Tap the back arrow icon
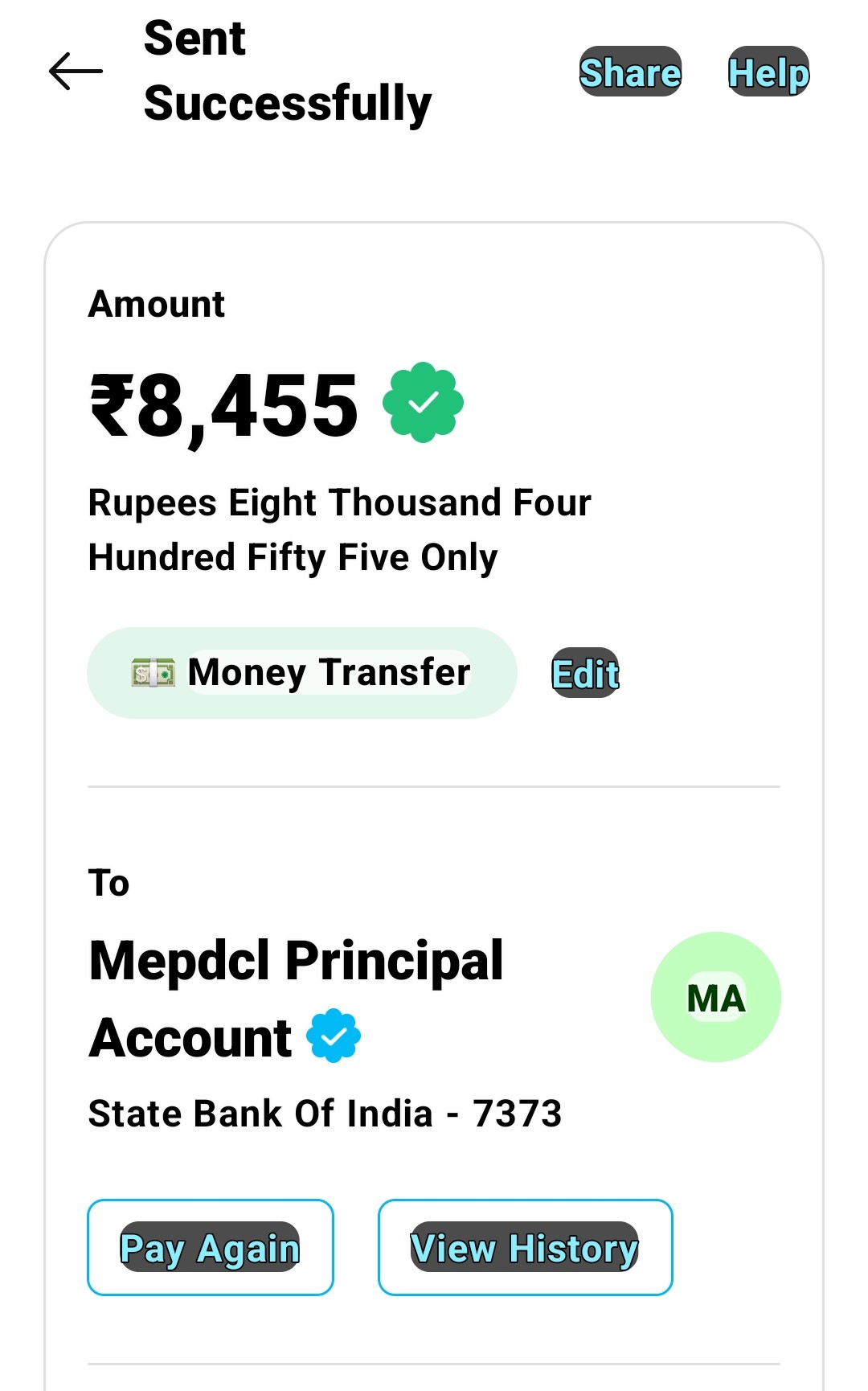 coord(76,72)
